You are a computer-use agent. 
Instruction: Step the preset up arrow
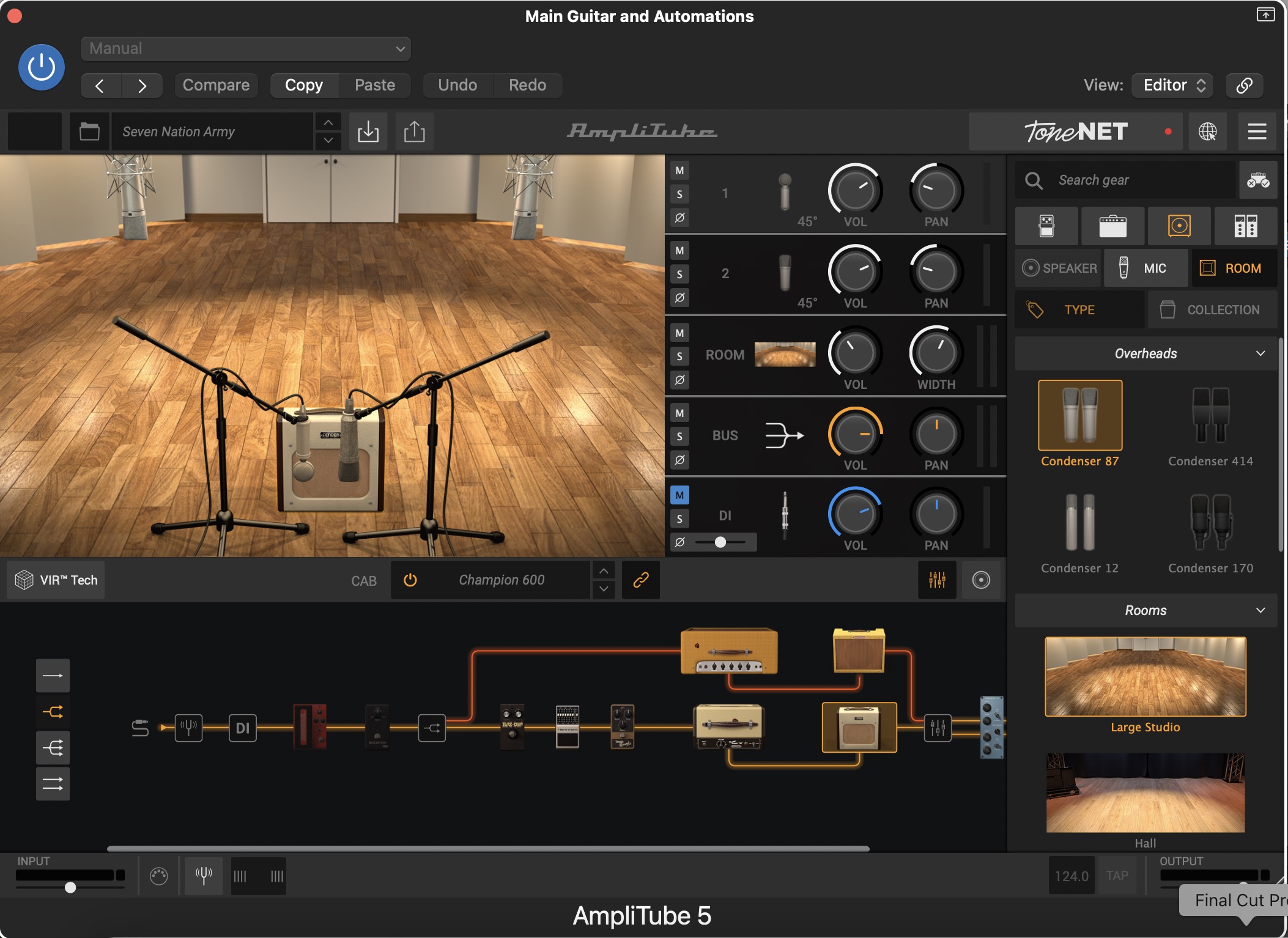[x=328, y=122]
